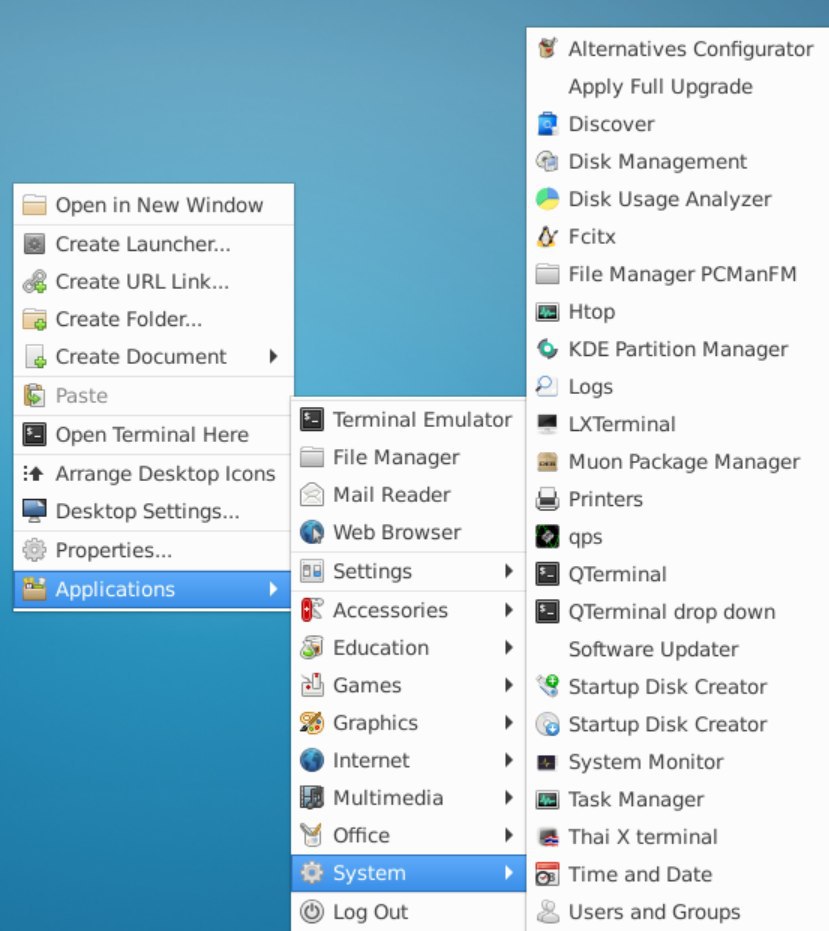This screenshot has height=931, width=829.
Task: Click the Fcitx penguin icon
Action: [547, 236]
